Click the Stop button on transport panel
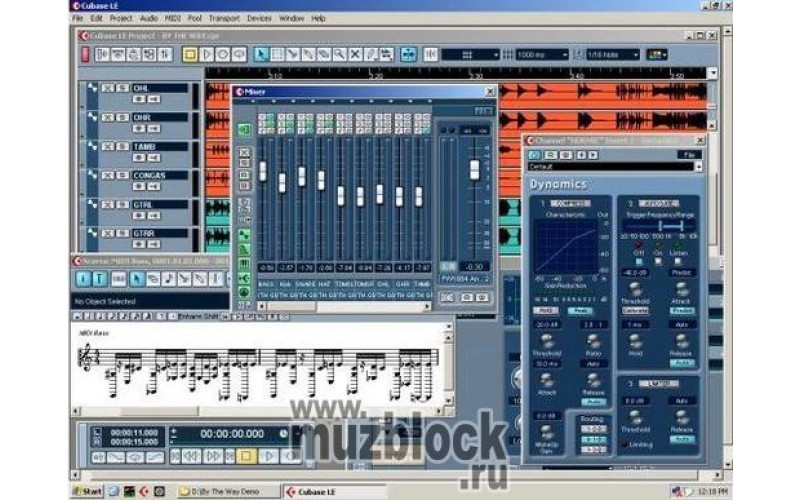Screen dimensions: 800x500 [x=246, y=456]
